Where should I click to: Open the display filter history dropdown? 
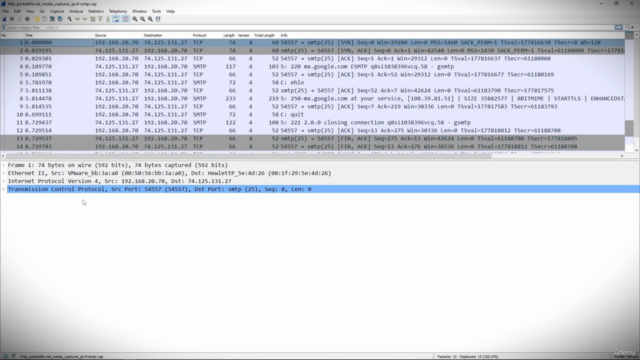click(x=627, y=27)
